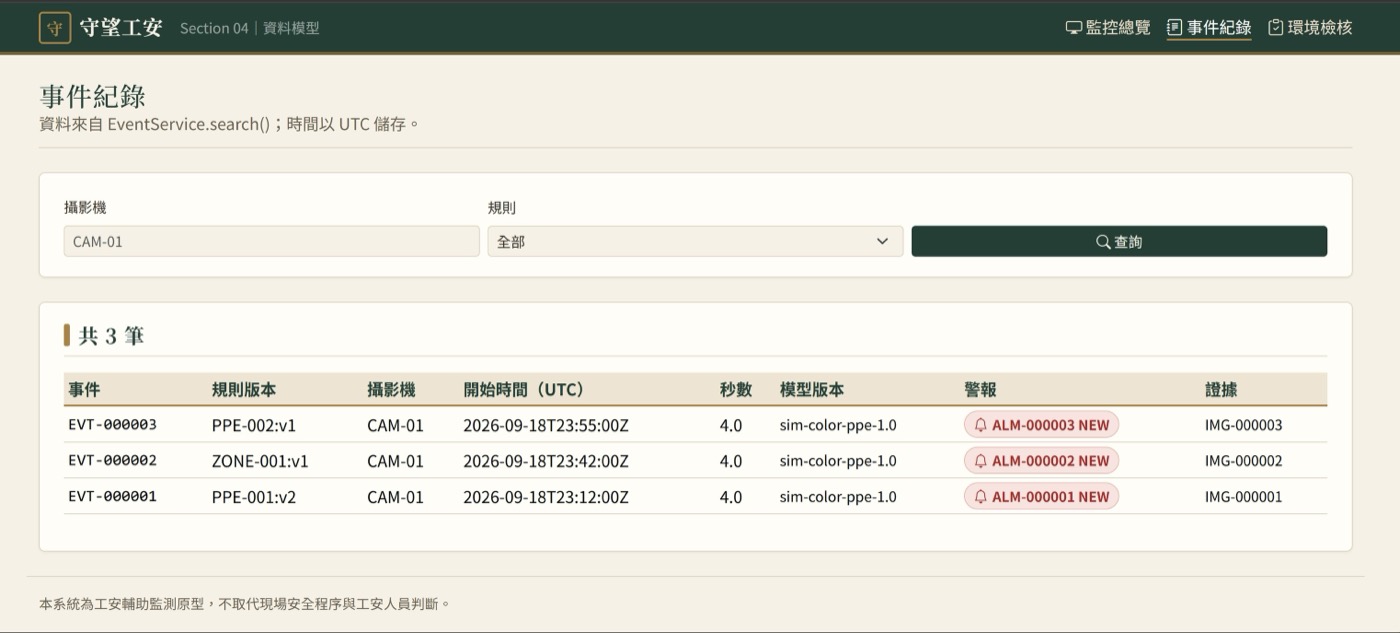Focus the 攝影機 input field CAM-01
The height and width of the screenshot is (633, 1400).
coord(272,241)
